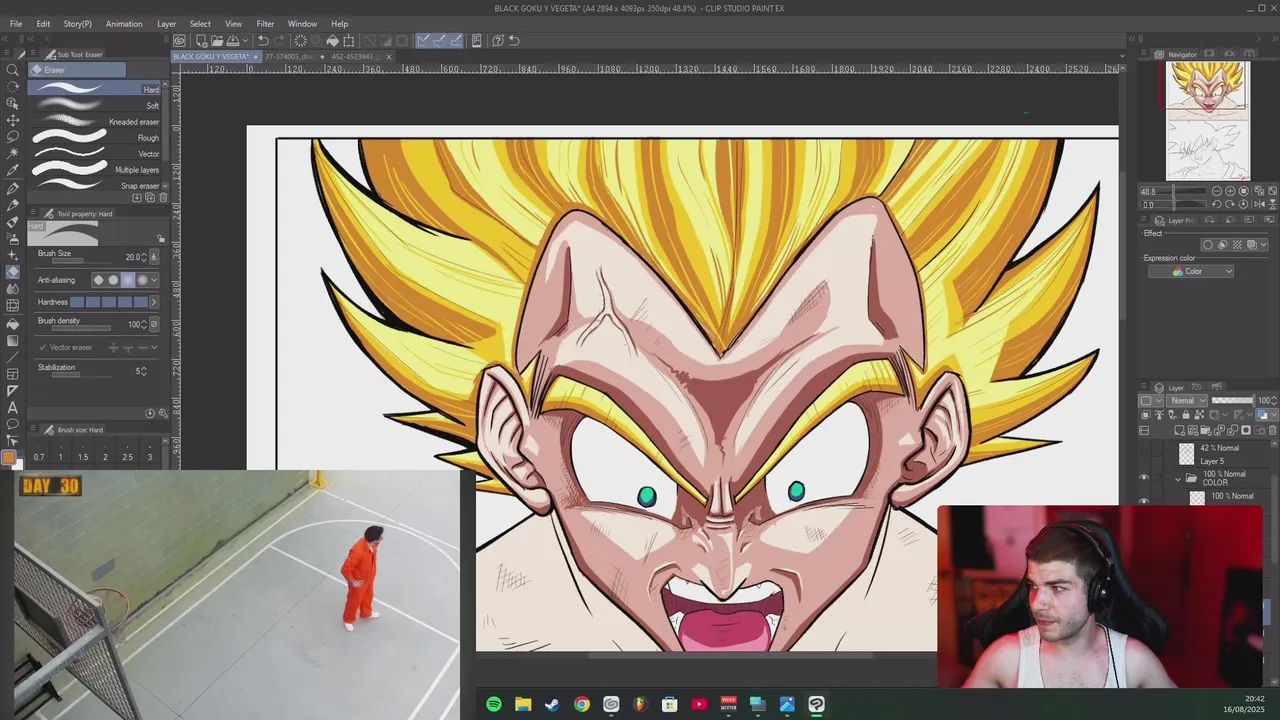
Task: Open Anti-aliasing options dropdown arrow
Action: point(154,280)
